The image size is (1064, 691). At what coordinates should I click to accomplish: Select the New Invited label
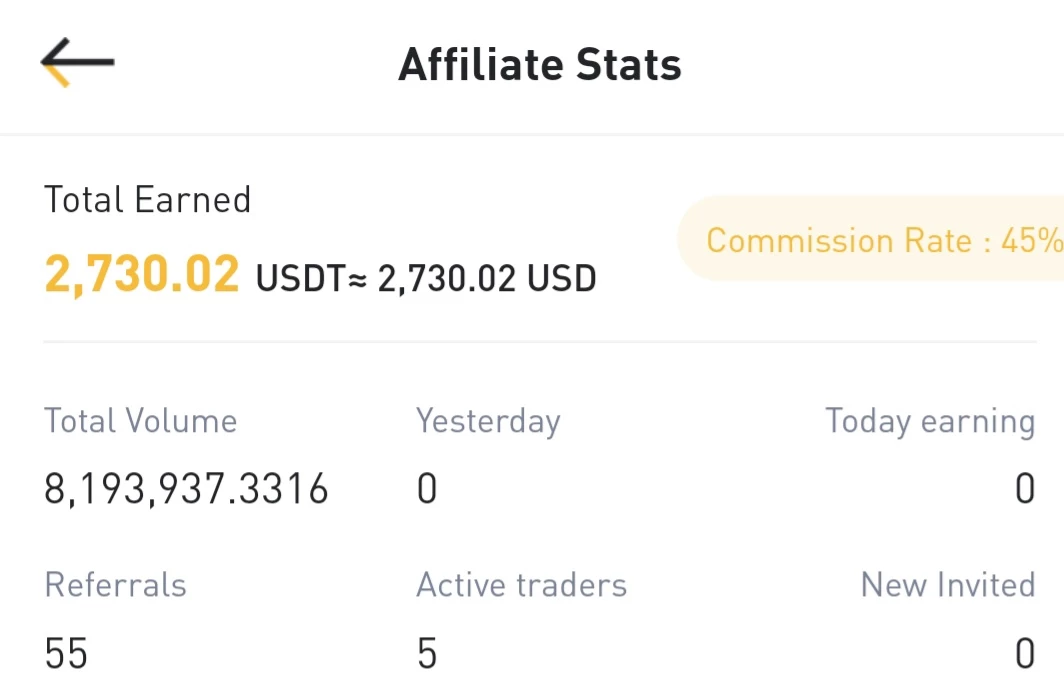[x=948, y=585]
